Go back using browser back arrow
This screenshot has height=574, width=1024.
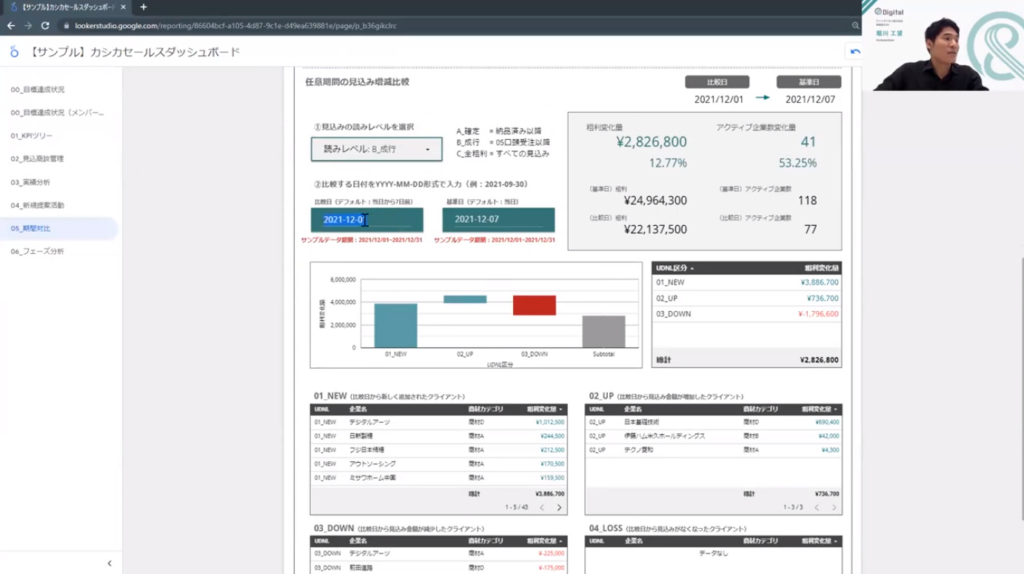click(x=10, y=25)
